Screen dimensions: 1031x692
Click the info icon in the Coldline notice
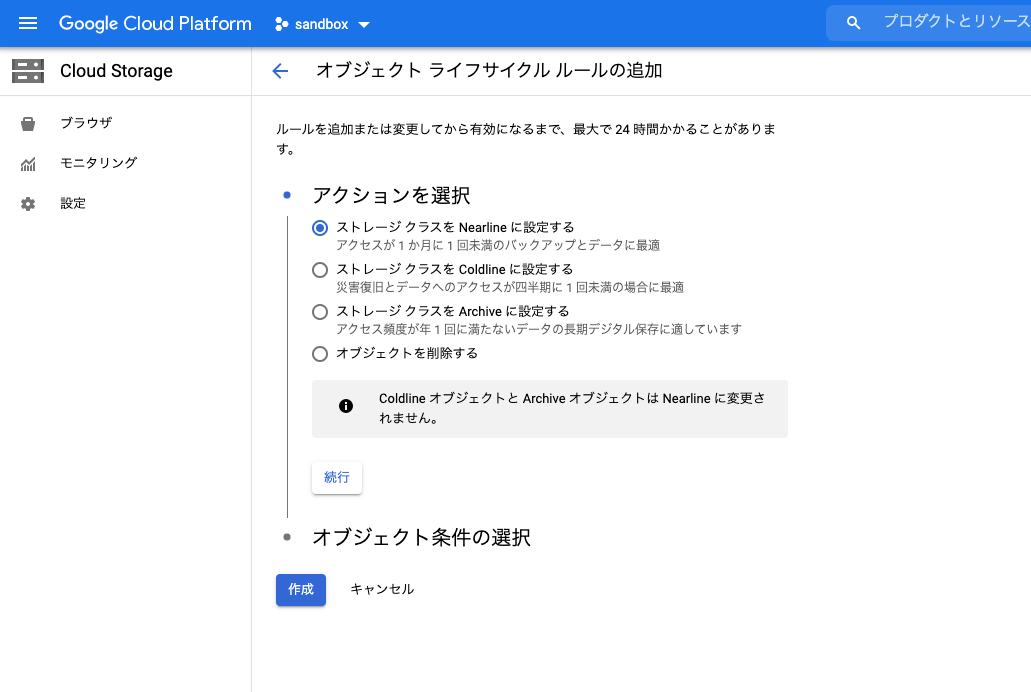[x=347, y=405]
